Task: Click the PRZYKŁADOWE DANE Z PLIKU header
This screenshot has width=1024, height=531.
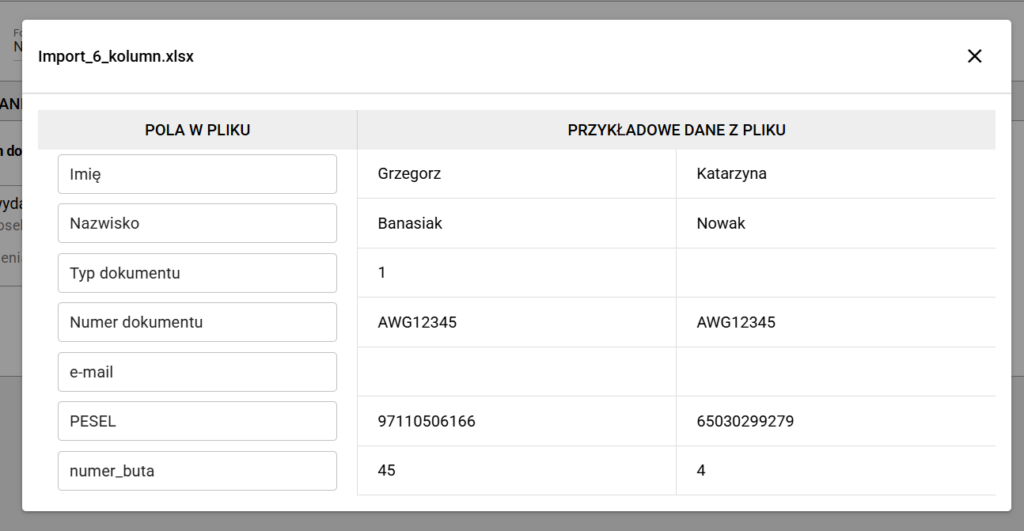Action: [676, 130]
